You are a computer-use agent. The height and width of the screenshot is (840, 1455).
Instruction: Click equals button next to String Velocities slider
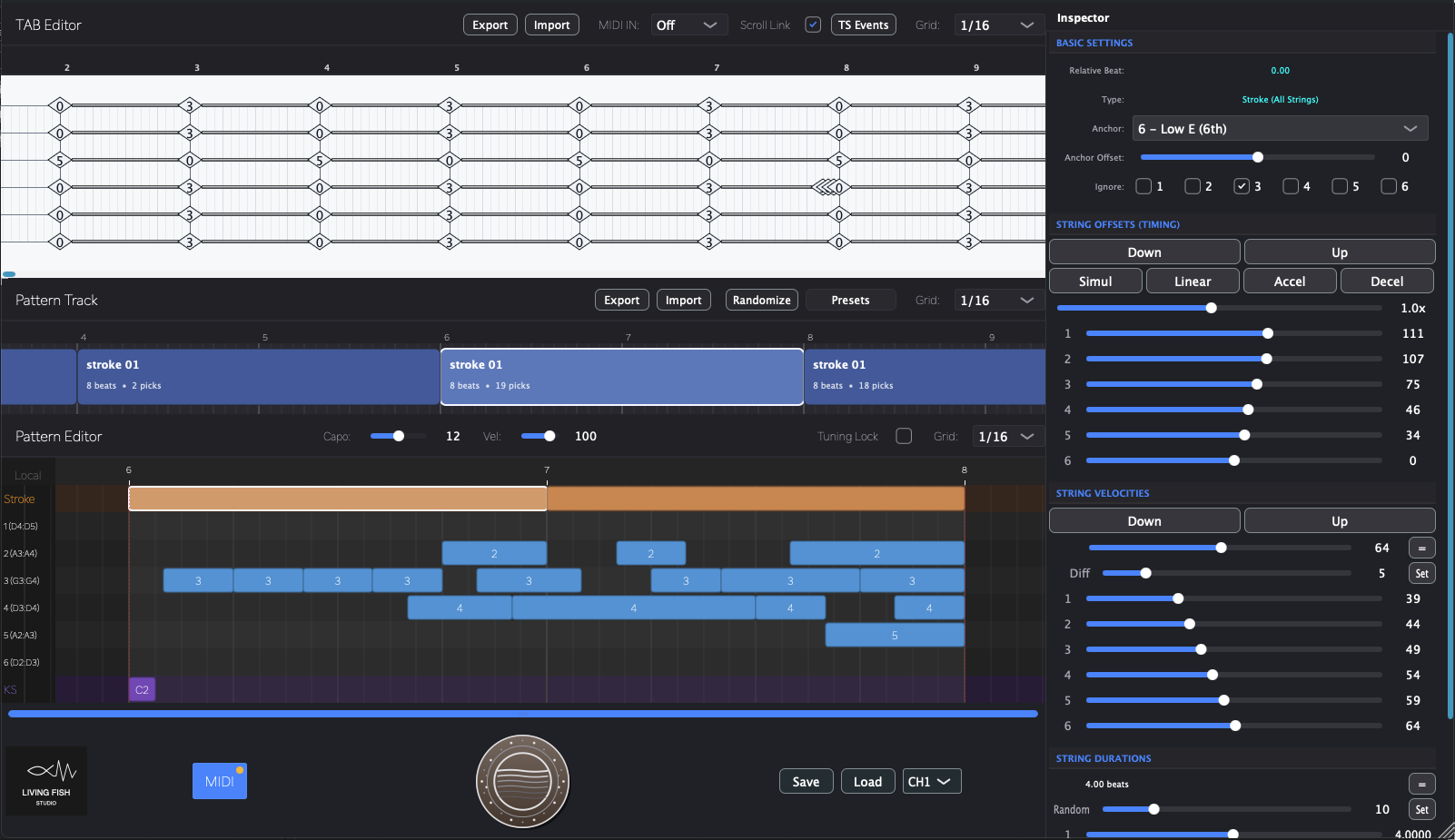[1421, 548]
